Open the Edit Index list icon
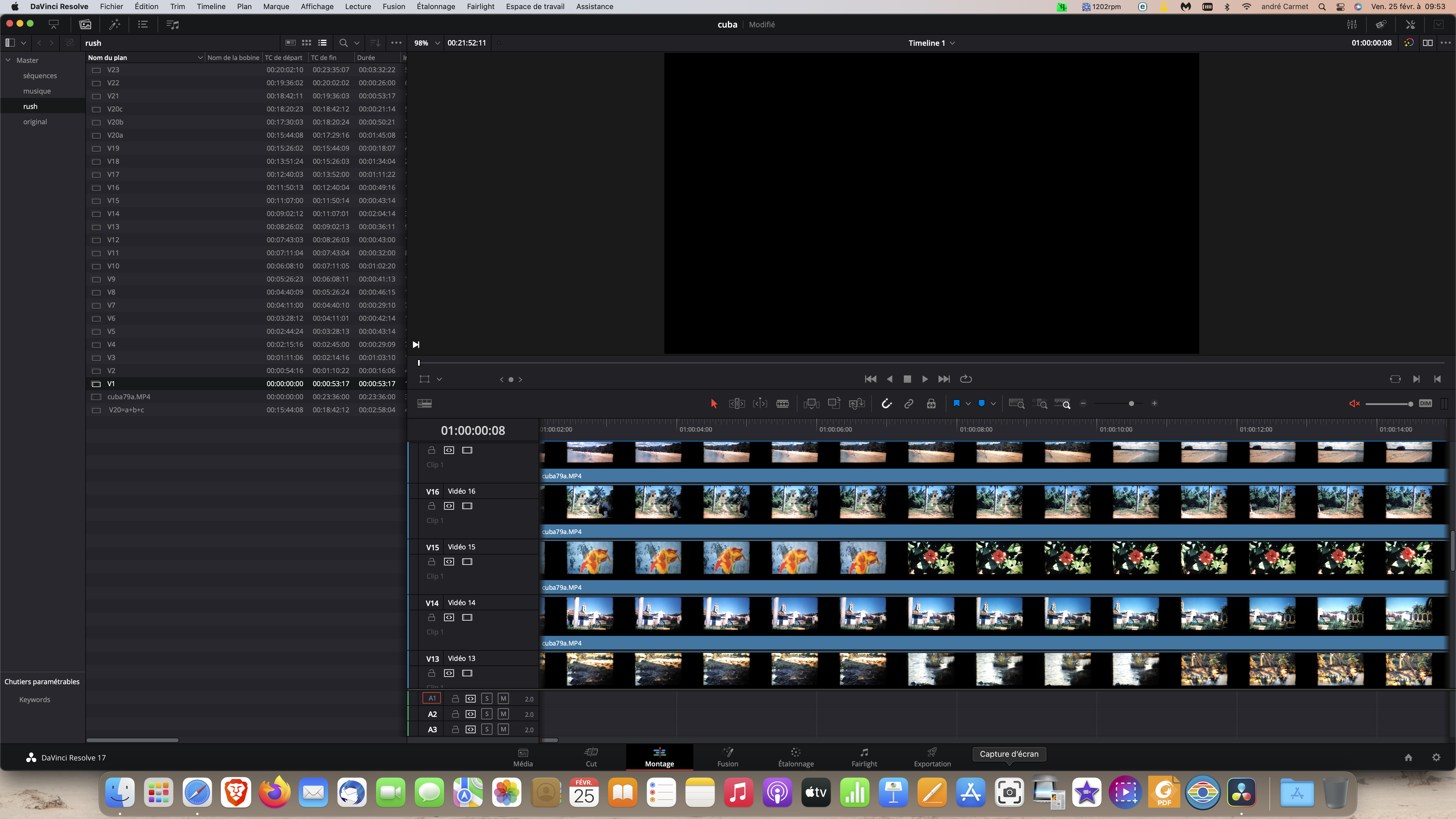This screenshot has height=819, width=1456. click(143, 24)
